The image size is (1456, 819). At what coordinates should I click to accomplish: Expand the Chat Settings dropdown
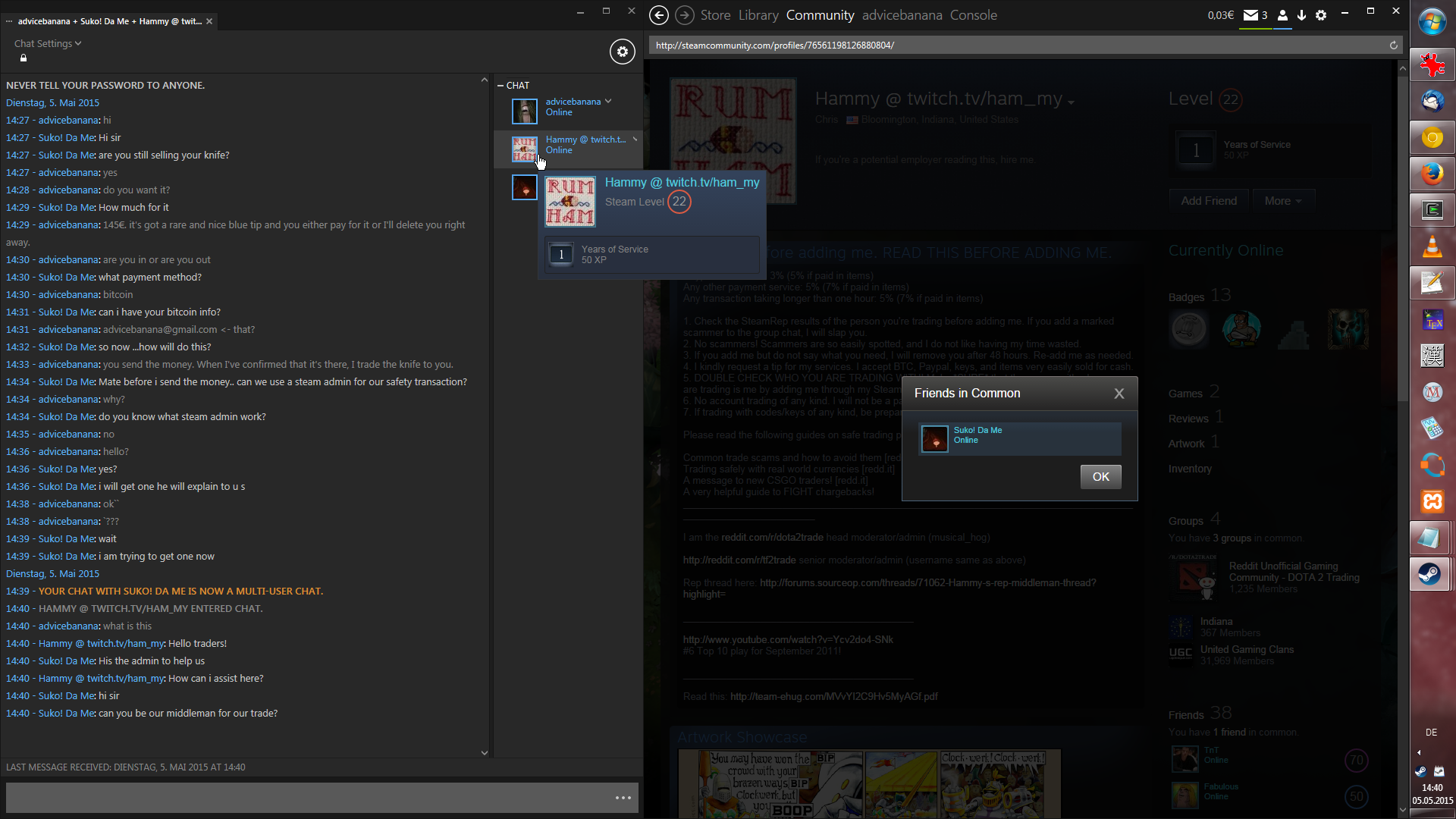point(47,44)
